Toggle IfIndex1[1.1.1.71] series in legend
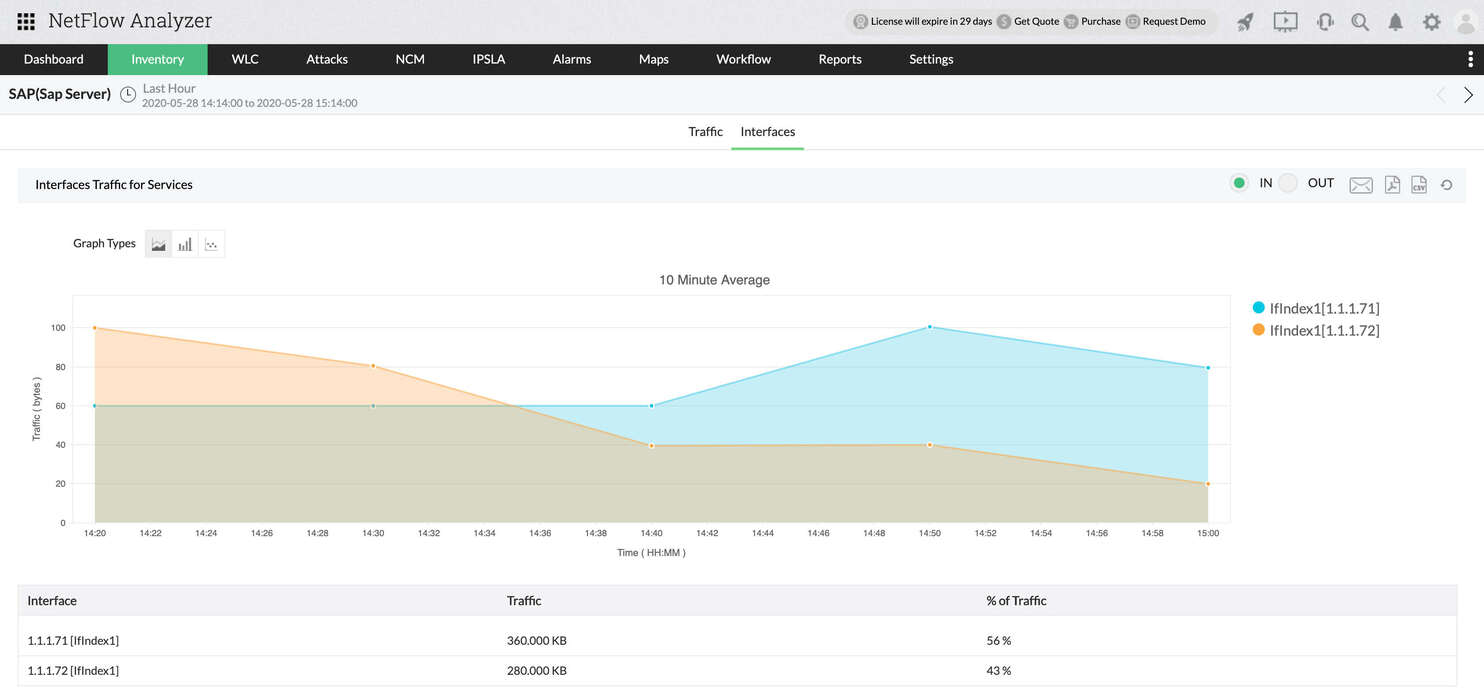1484x700 pixels. (1323, 308)
